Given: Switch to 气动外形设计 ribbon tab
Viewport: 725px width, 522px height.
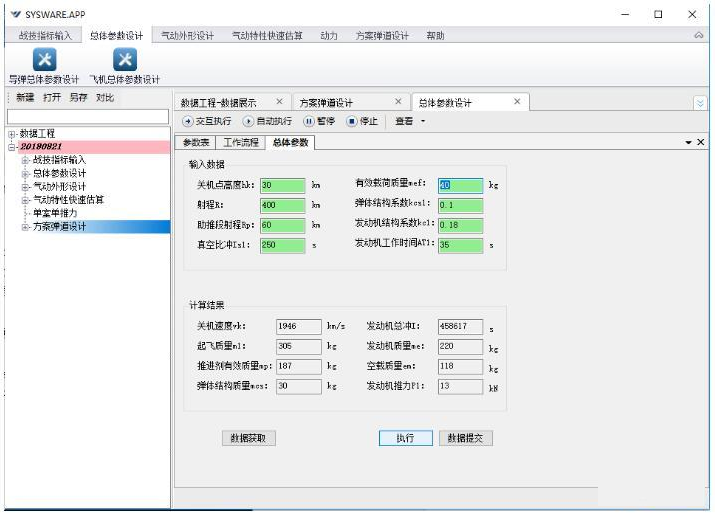Looking at the screenshot, I should point(187,36).
